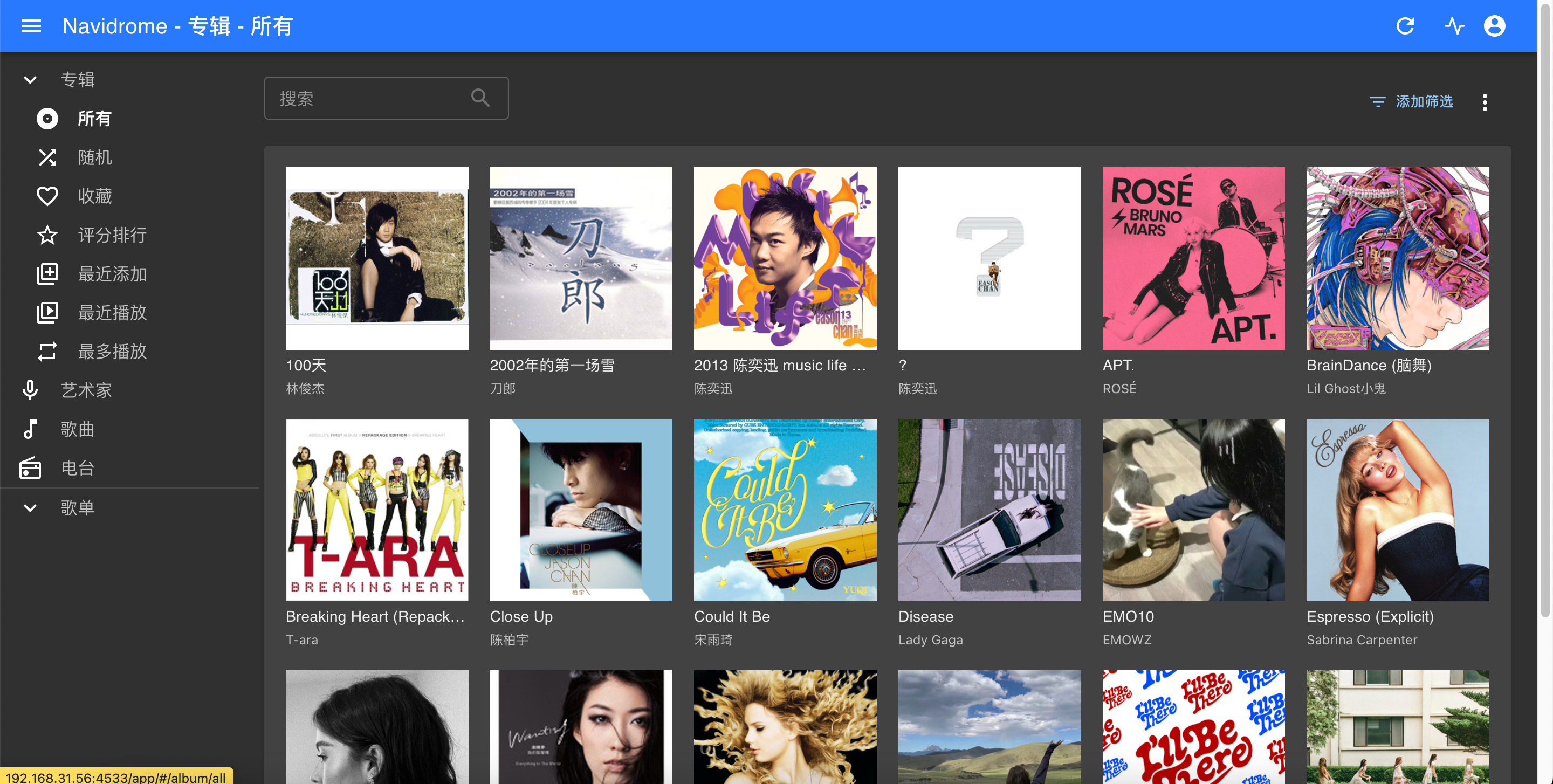Click the filter lines icon beside 添加筛选

[1378, 102]
